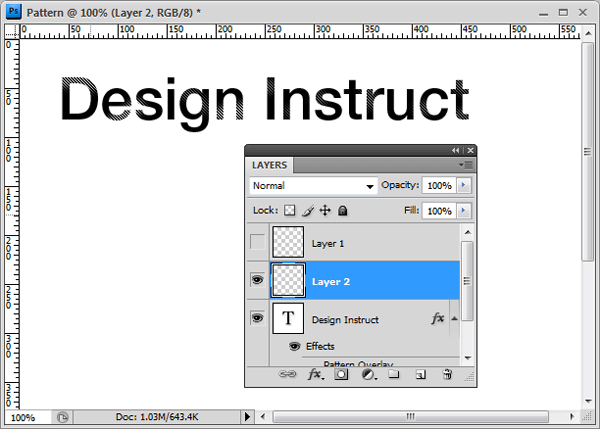Click Layer 2 thumbnail
Screen dimensions: 600x429
pyautogui.click(x=288, y=280)
